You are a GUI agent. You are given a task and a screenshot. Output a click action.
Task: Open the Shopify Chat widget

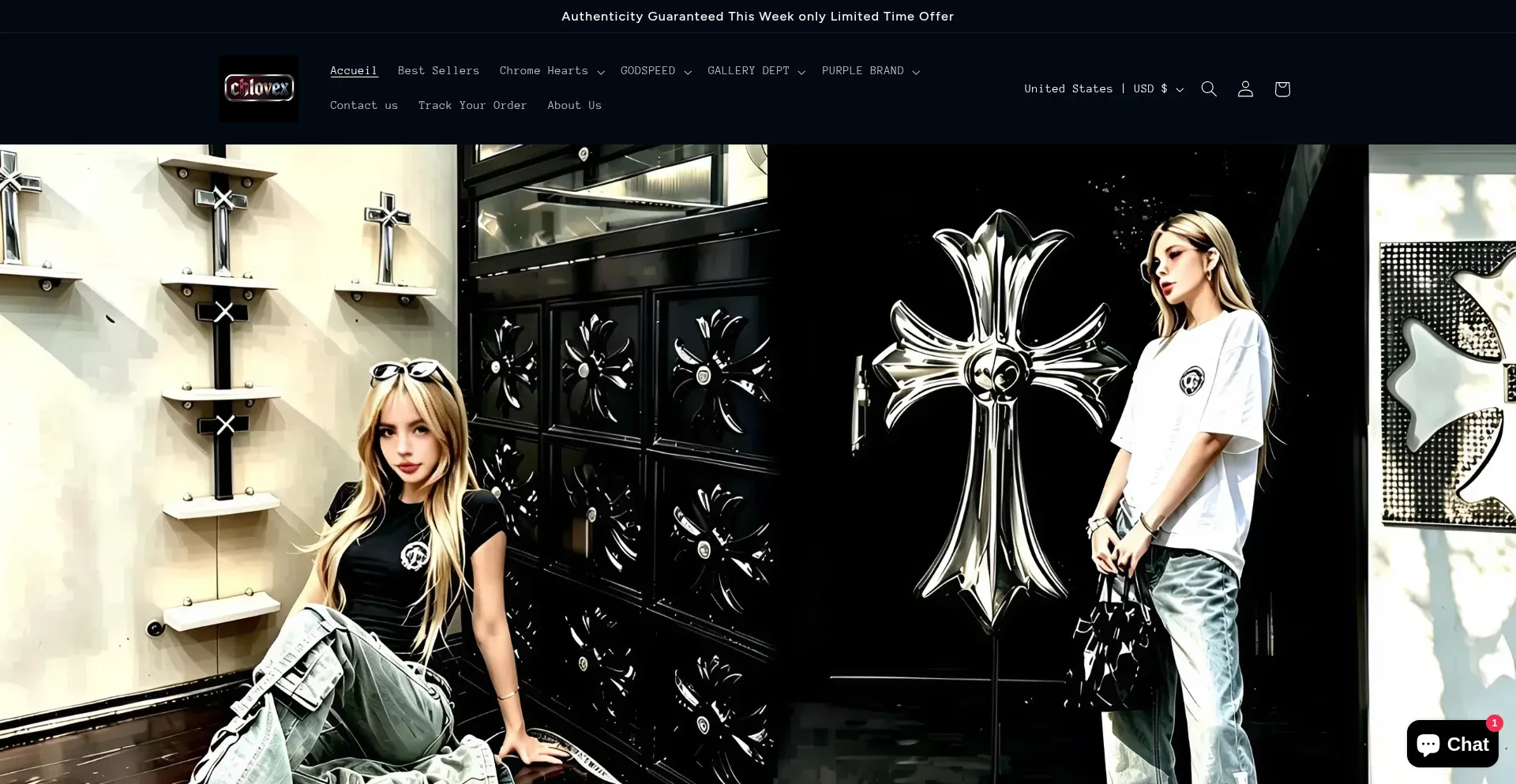pos(1453,744)
